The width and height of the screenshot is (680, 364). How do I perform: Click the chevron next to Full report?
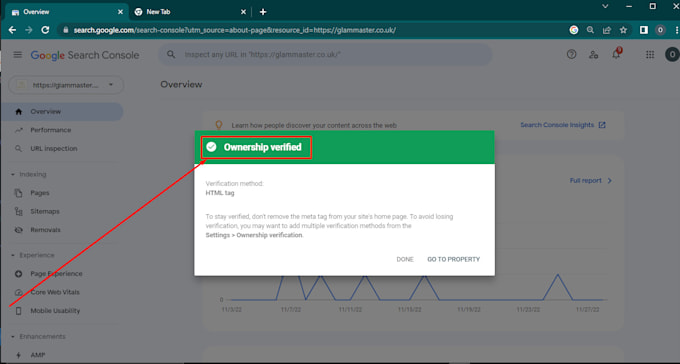pos(609,180)
